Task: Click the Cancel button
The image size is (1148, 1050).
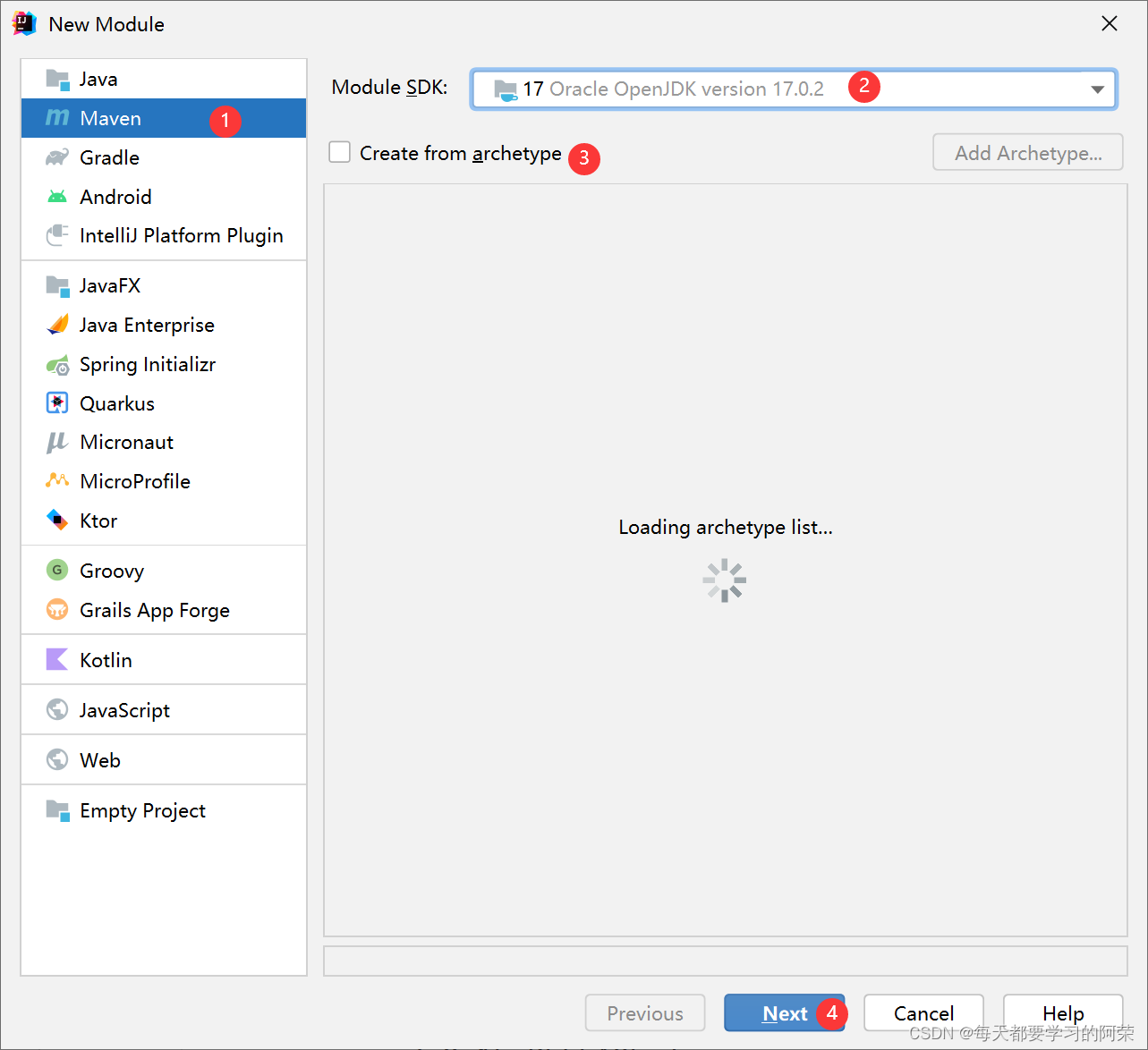Action: click(923, 1013)
